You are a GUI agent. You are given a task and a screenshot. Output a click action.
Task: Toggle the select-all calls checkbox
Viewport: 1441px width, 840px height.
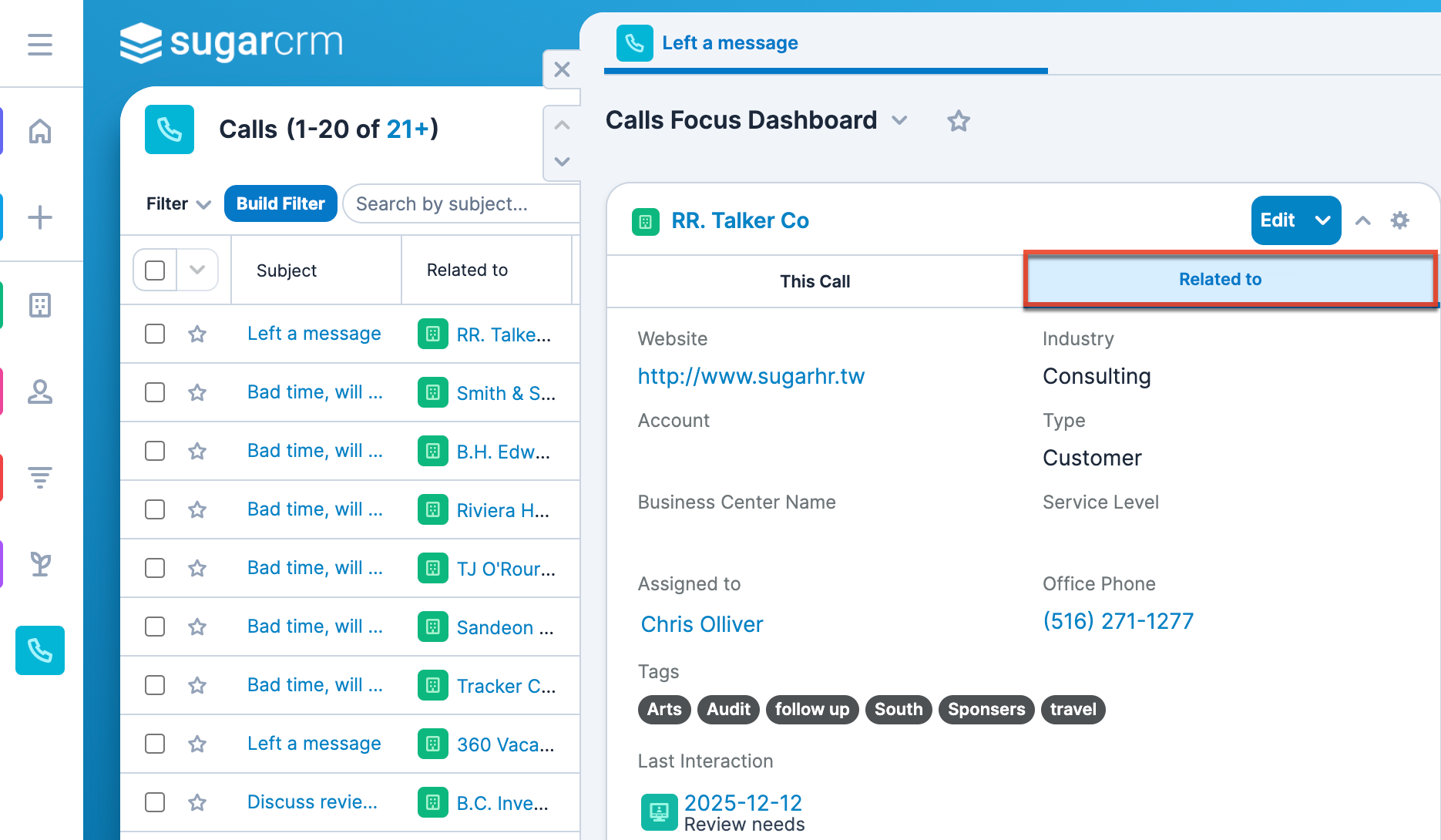click(155, 270)
